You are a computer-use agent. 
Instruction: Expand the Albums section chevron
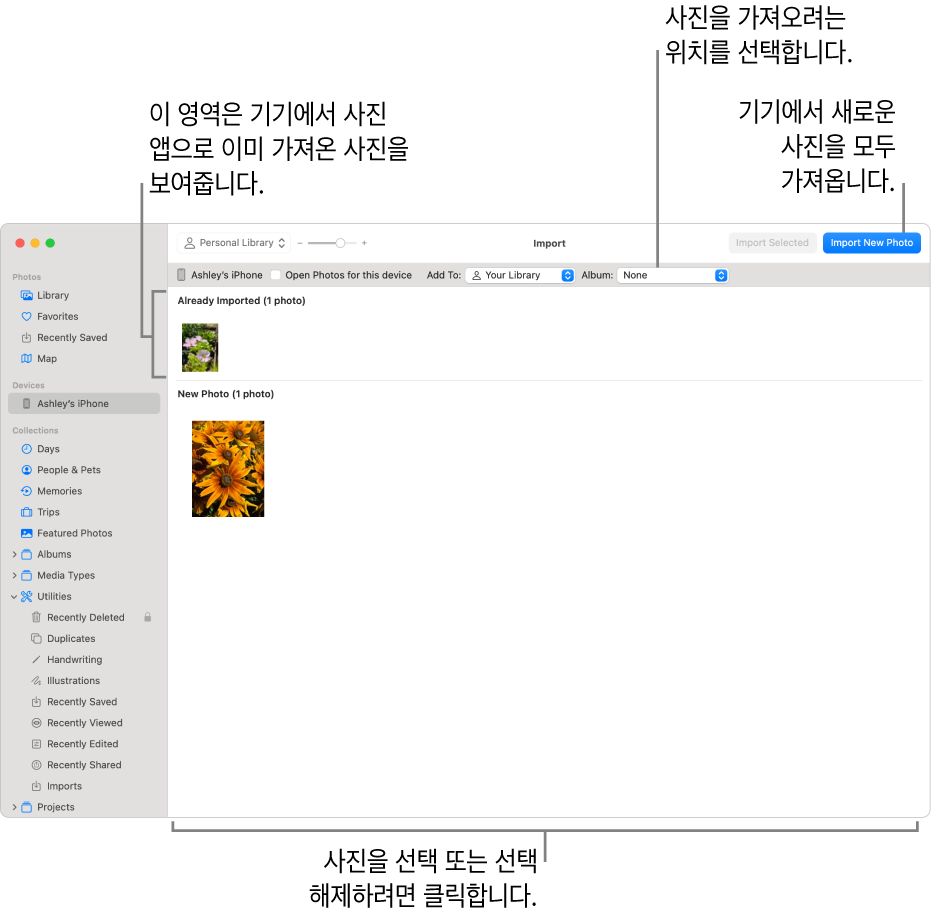point(14,555)
